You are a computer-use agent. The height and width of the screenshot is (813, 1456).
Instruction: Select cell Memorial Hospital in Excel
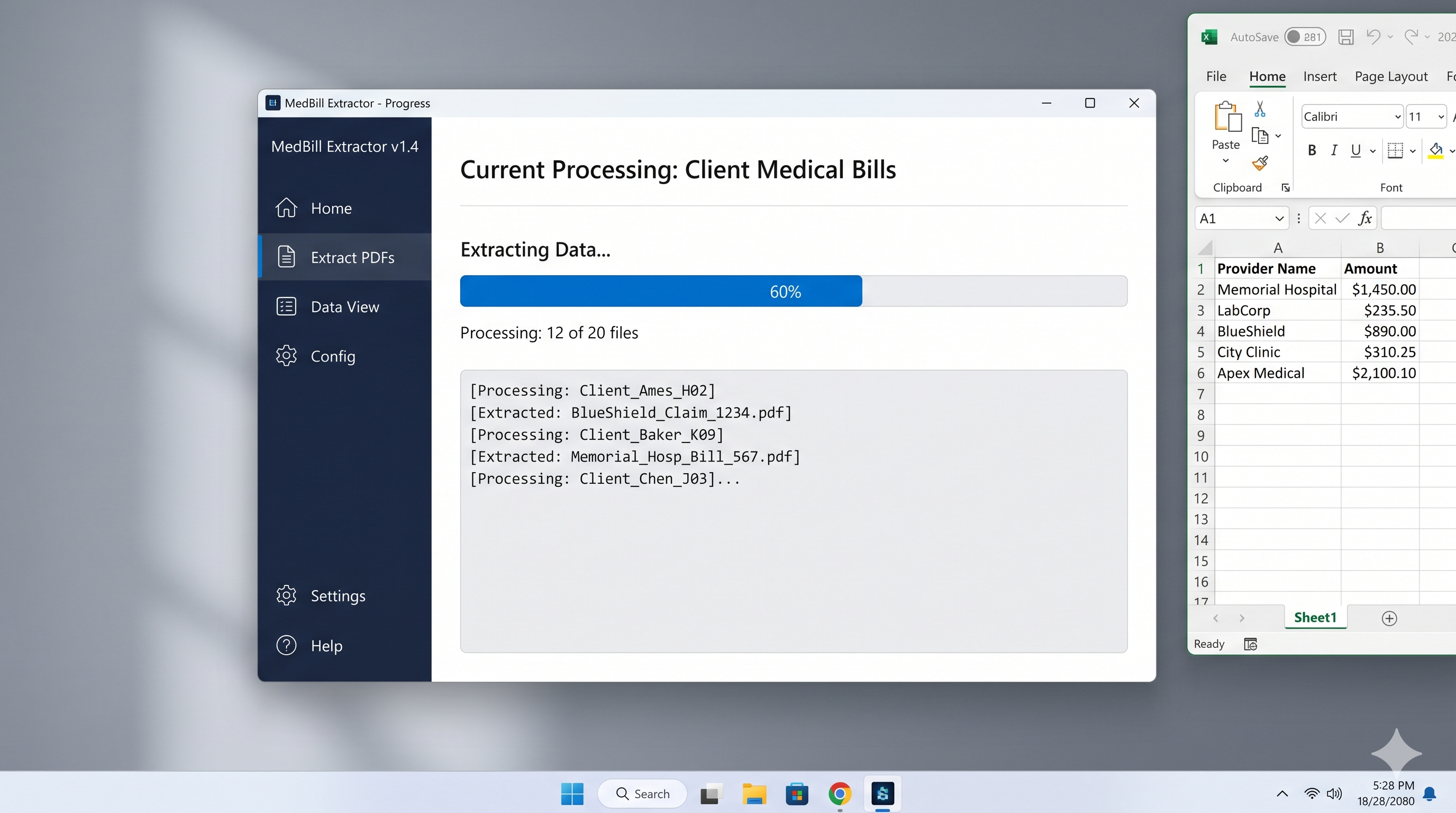coord(1277,290)
